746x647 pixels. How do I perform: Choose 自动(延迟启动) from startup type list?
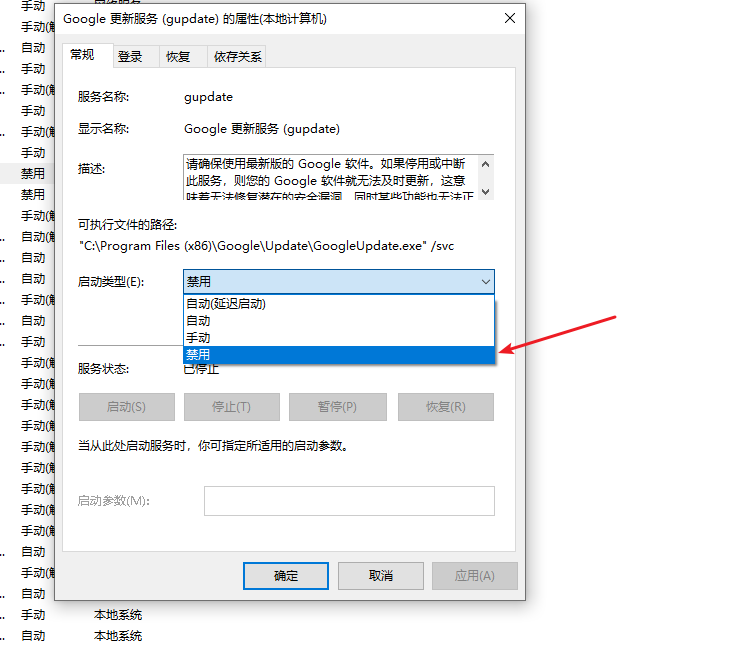(x=339, y=304)
